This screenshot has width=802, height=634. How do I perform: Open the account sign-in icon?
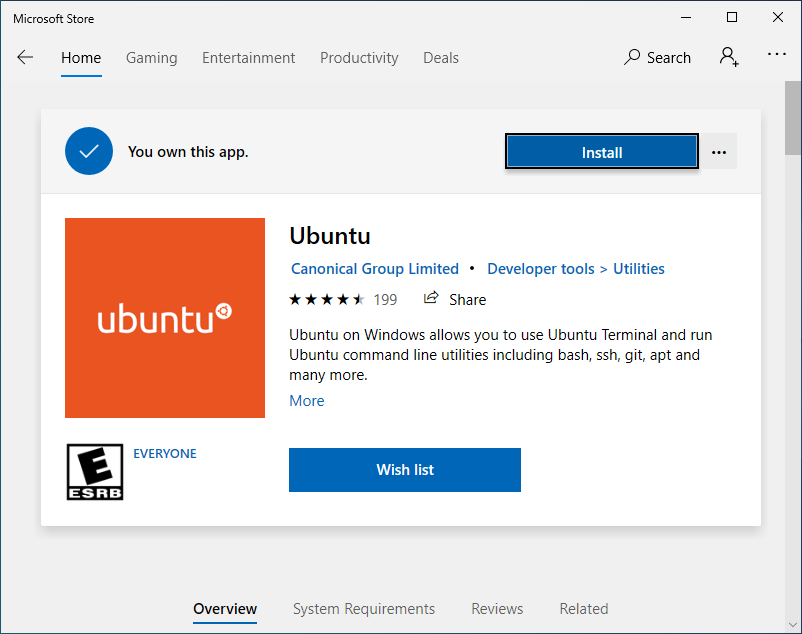pos(729,57)
